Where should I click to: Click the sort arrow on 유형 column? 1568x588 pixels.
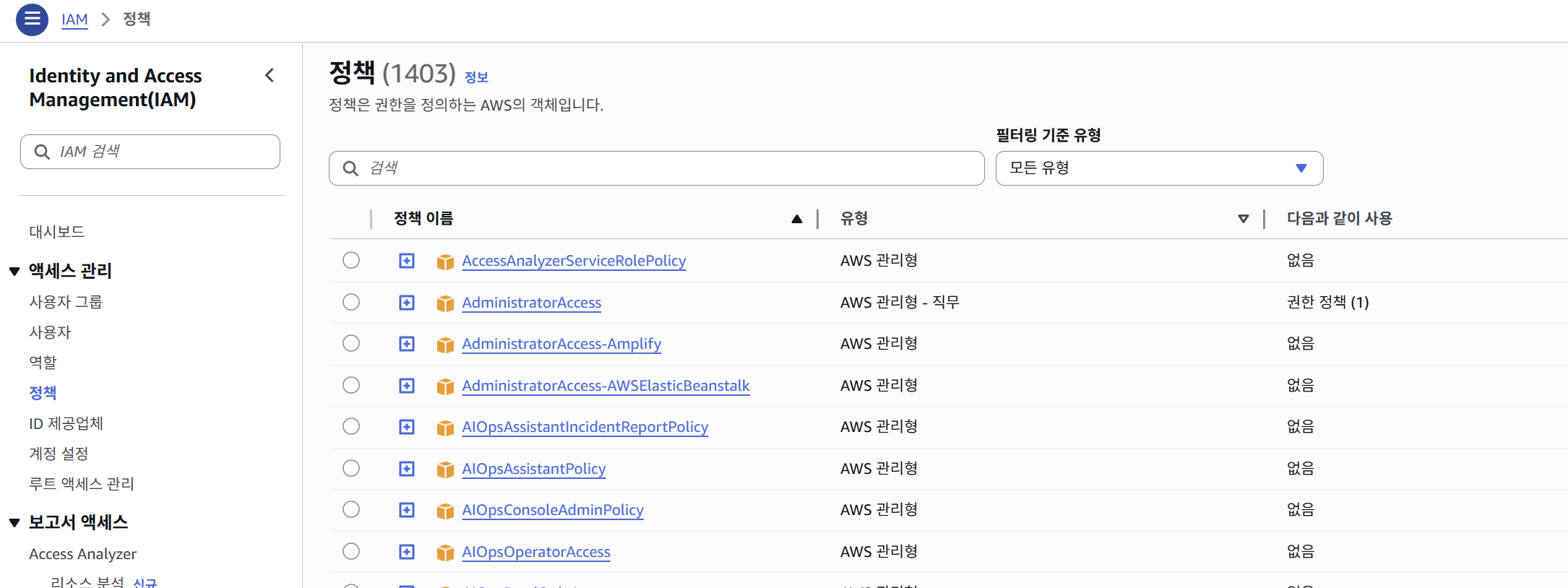1243,219
